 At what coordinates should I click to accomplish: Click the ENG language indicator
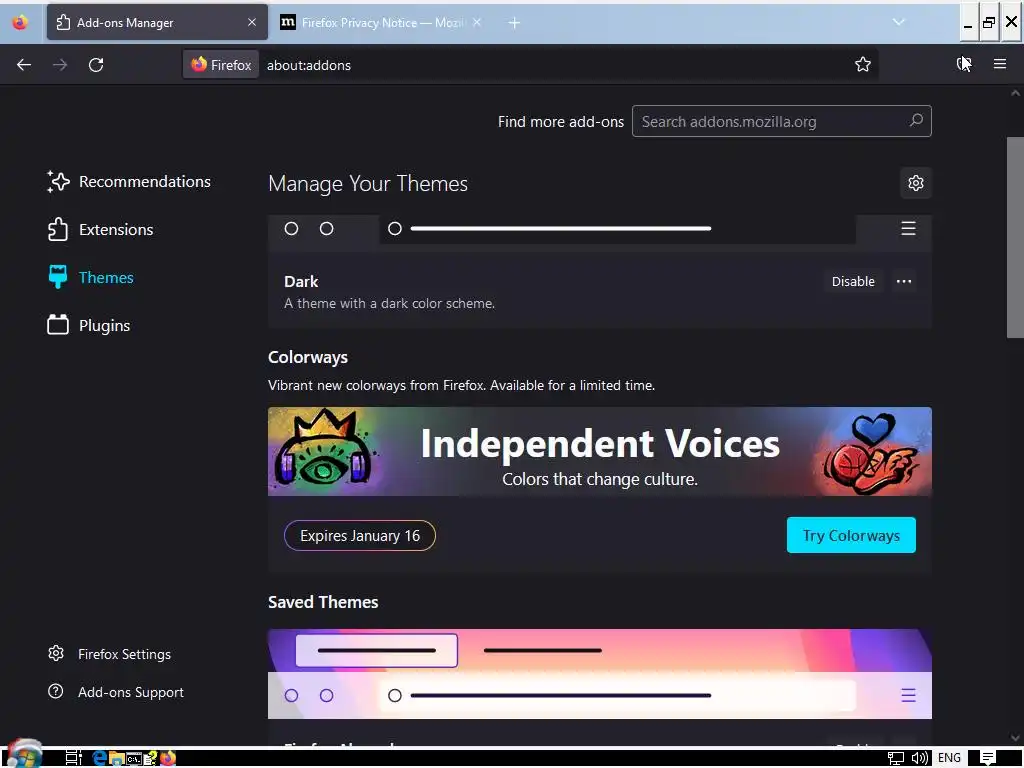[949, 758]
